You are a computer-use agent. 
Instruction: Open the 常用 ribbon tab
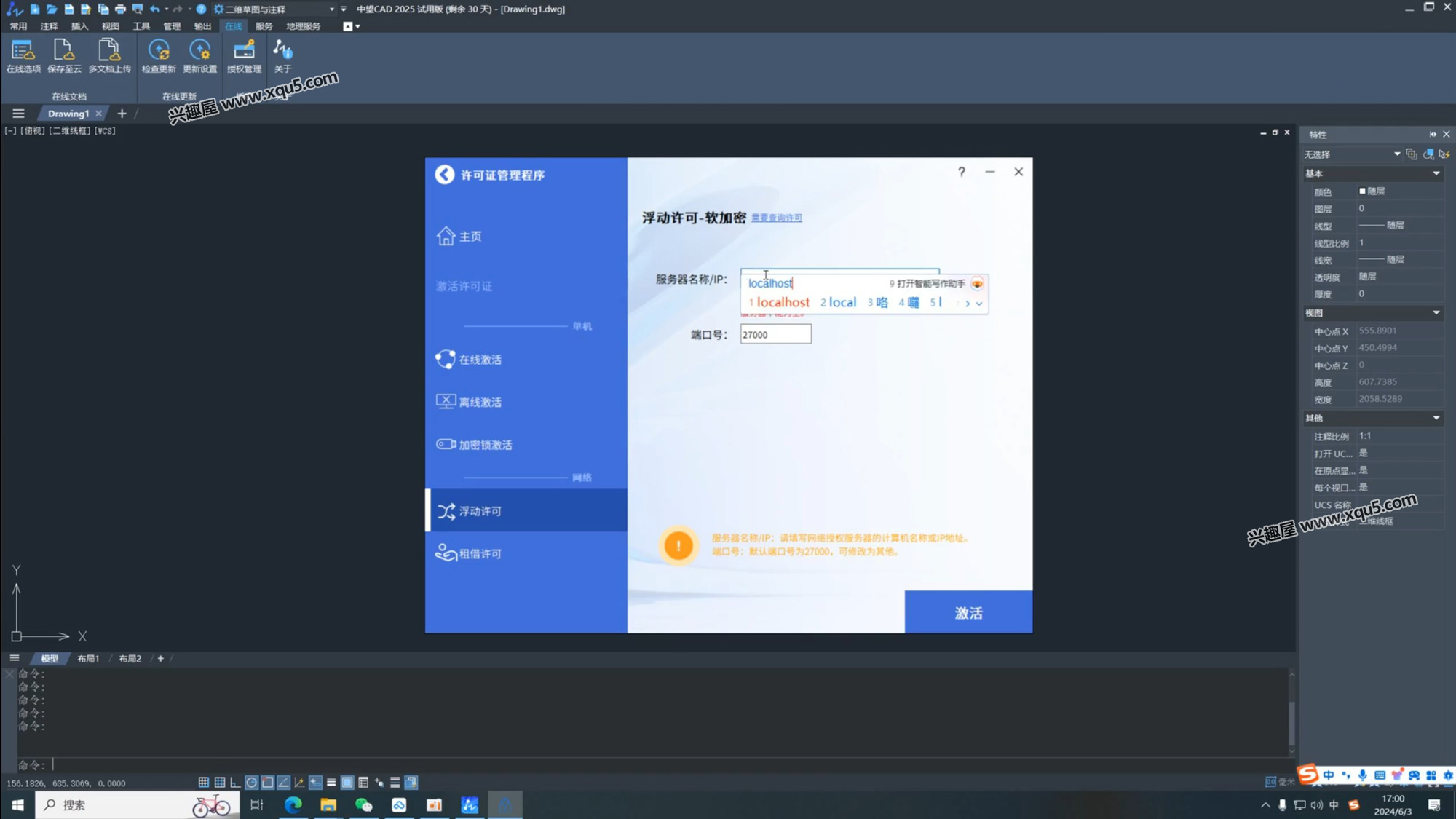pos(18,26)
